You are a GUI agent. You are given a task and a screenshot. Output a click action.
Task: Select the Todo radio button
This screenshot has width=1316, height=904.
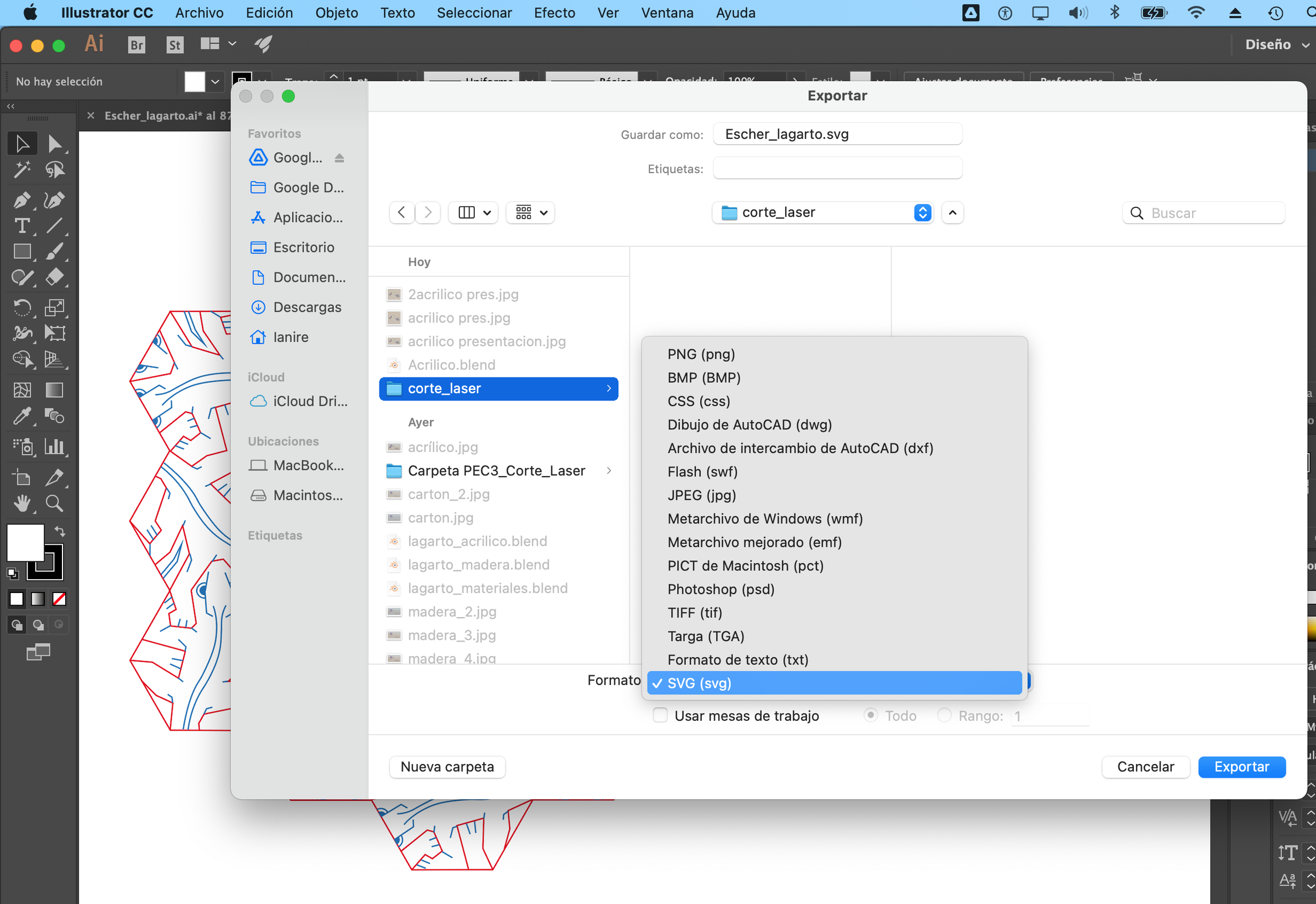[871, 715]
